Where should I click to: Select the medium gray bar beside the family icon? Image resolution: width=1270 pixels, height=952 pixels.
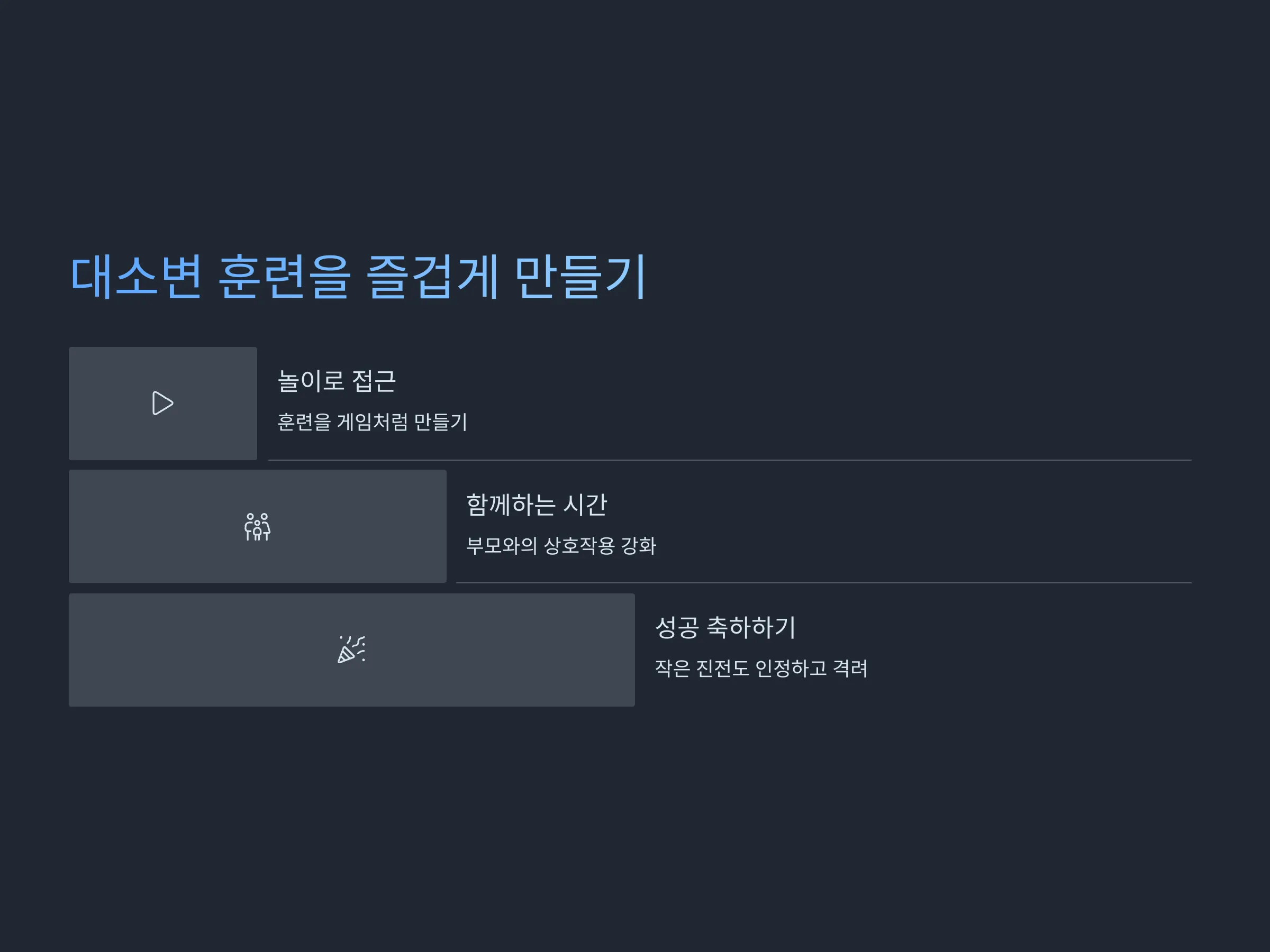pos(258,526)
